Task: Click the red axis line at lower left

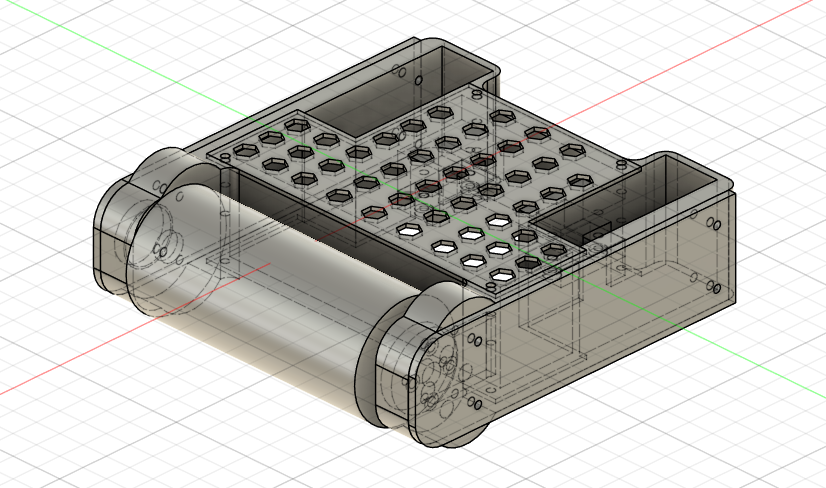Action: point(60,373)
